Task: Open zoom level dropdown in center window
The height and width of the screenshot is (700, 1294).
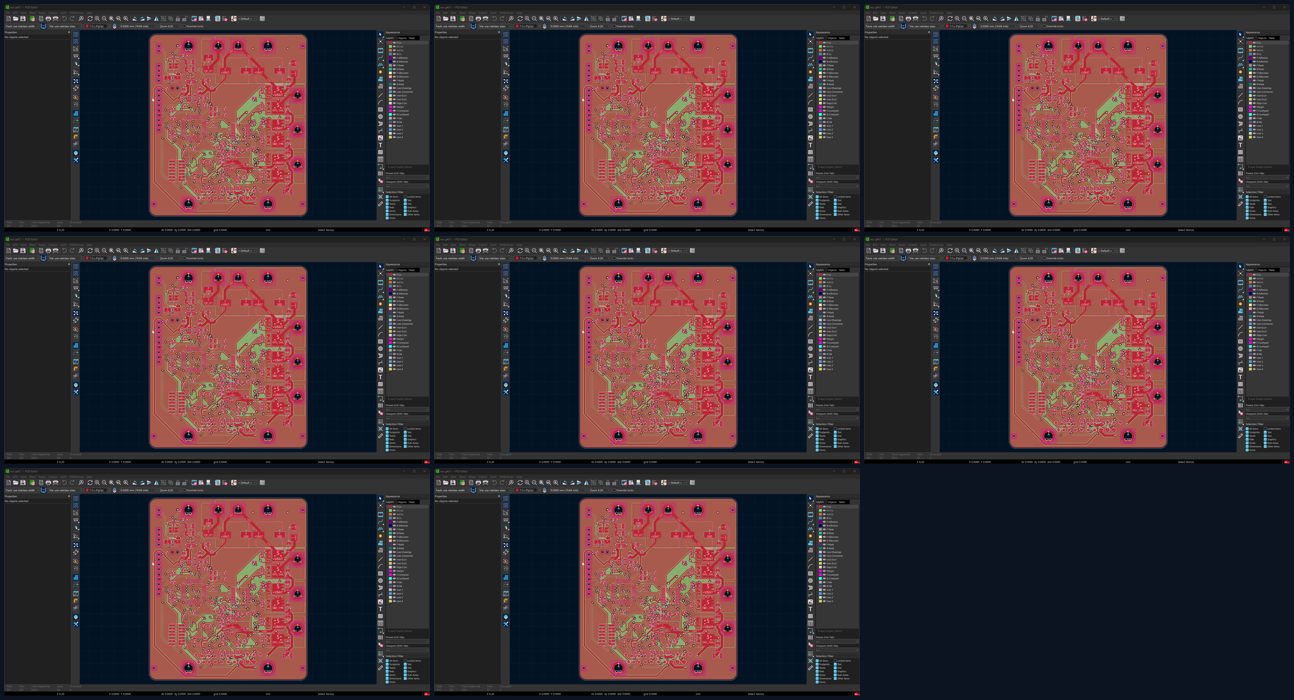Action: coord(599,258)
